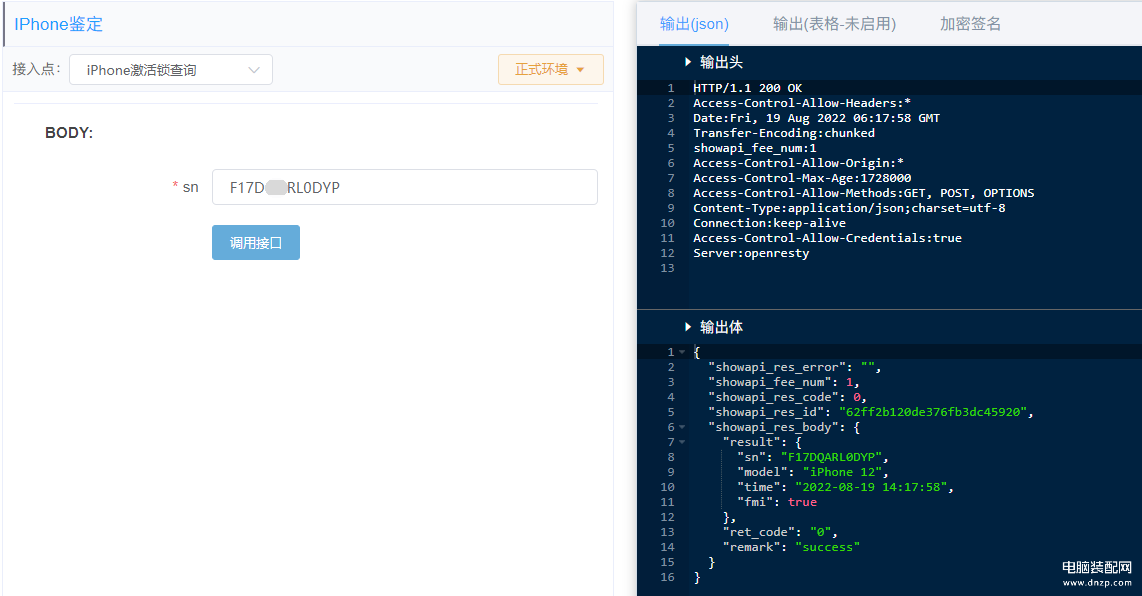The width and height of the screenshot is (1142, 596).
Task: Fold the showapi_res_body object at line 6
Action: [x=682, y=427]
